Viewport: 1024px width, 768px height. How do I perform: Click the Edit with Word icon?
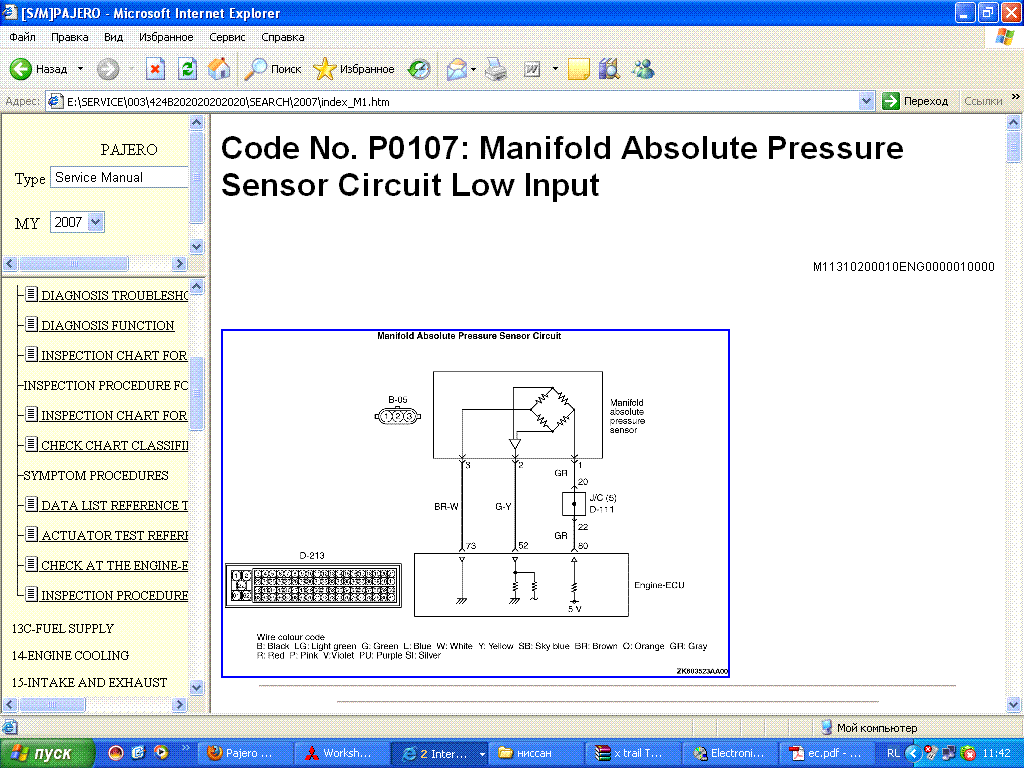pyautogui.click(x=532, y=69)
